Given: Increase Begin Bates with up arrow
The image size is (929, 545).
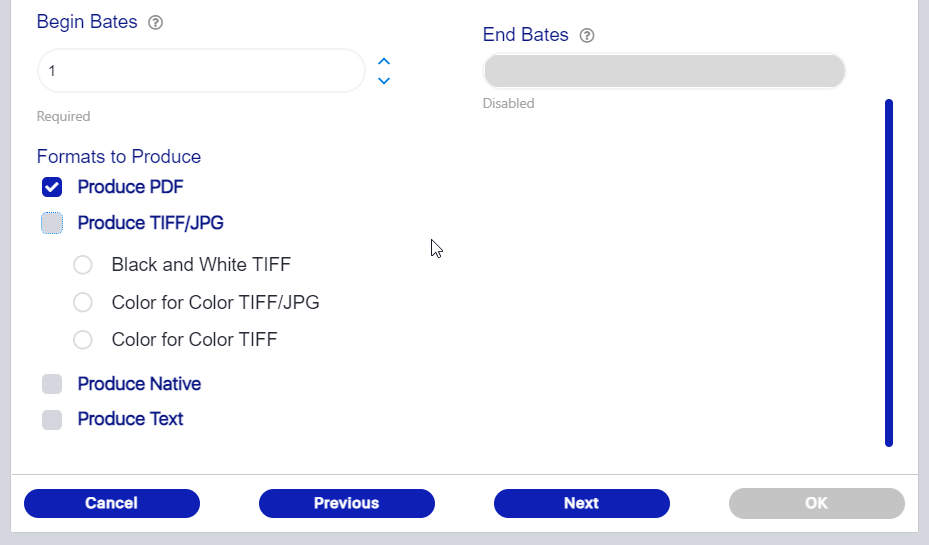Looking at the screenshot, I should click(x=384, y=62).
